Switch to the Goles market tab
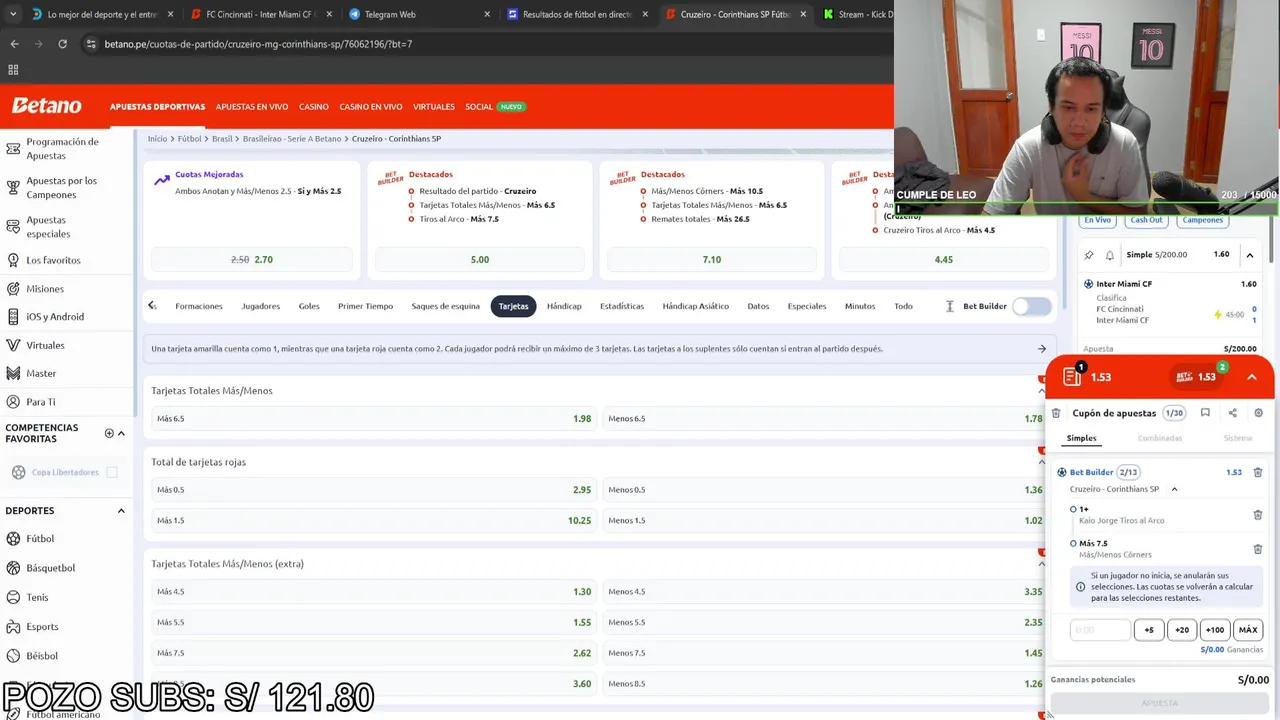1280x720 pixels. (x=309, y=306)
